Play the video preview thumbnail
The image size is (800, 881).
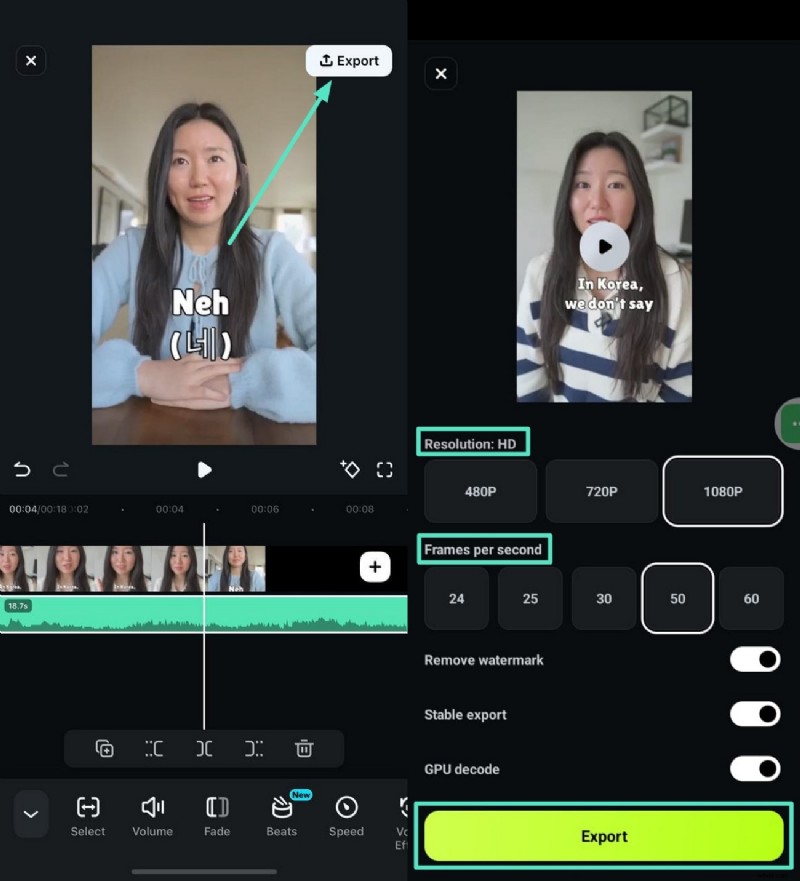tap(604, 247)
